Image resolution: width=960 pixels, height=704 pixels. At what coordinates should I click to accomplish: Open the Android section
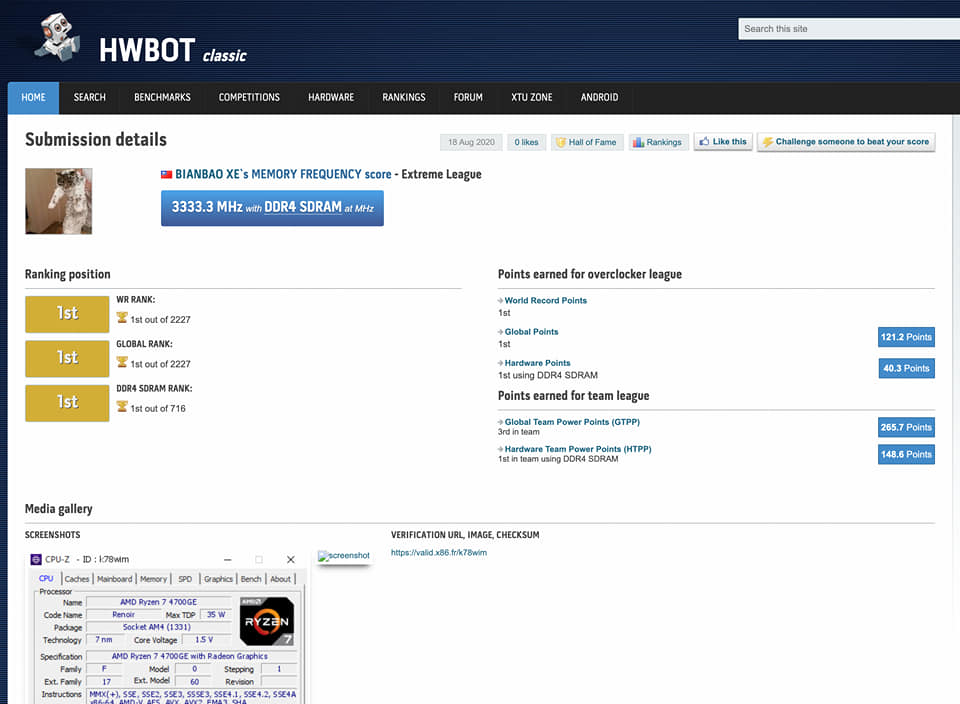(599, 97)
